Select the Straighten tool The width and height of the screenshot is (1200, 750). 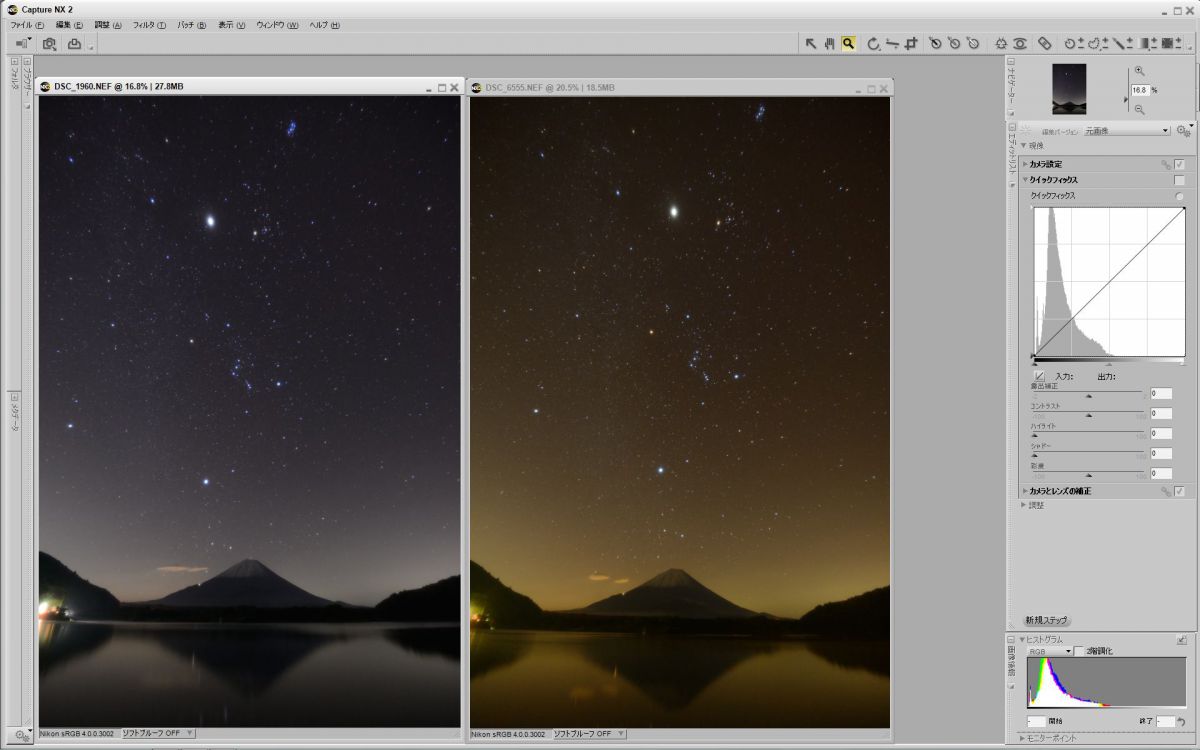[892, 43]
